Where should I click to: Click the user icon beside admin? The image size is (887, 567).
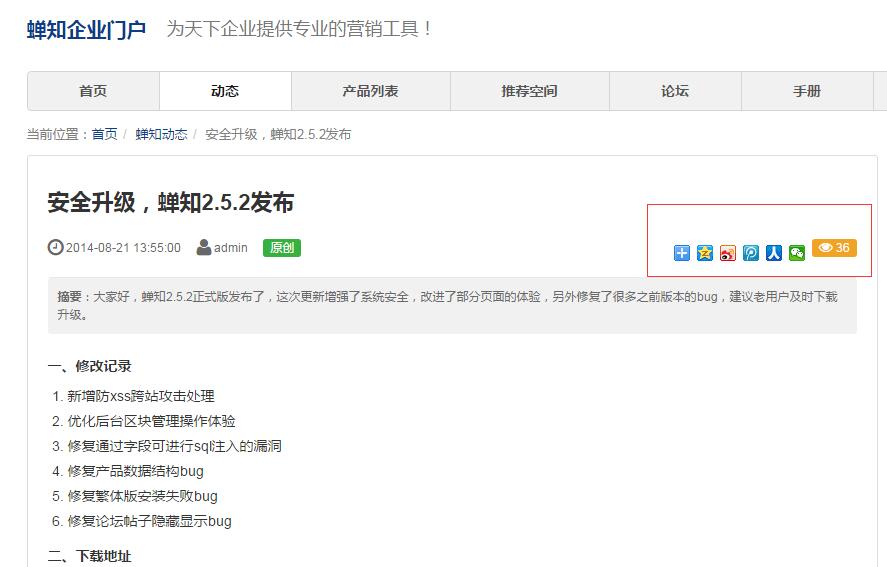(x=204, y=247)
